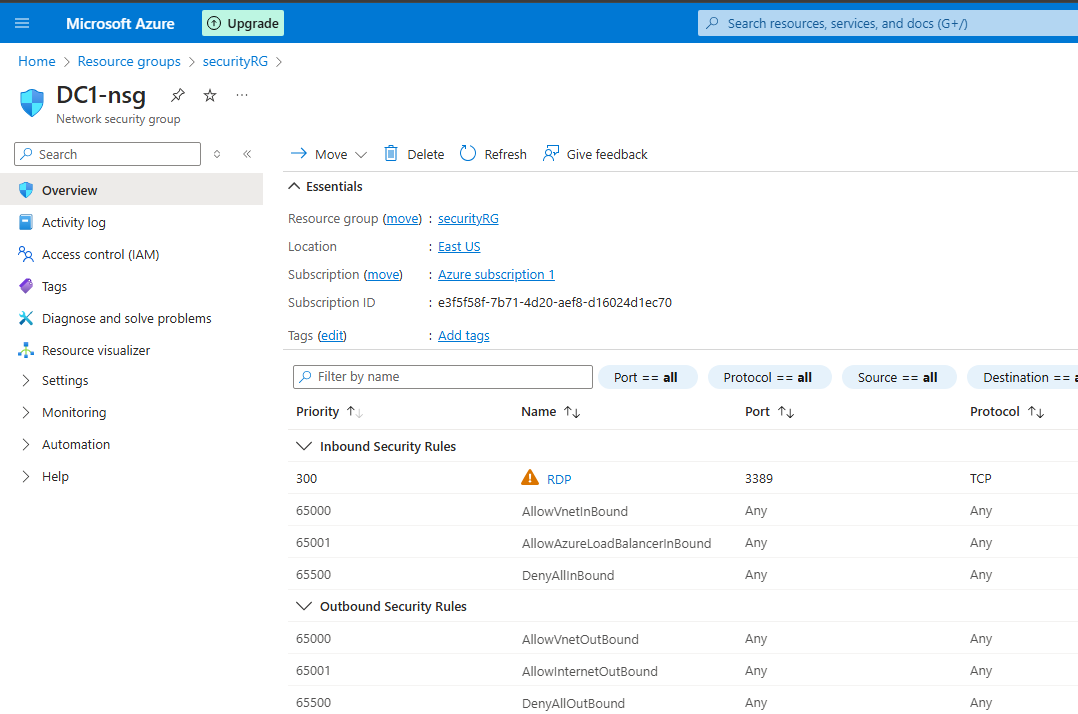
Task: Sort by Protocol column
Action: click(x=1007, y=412)
